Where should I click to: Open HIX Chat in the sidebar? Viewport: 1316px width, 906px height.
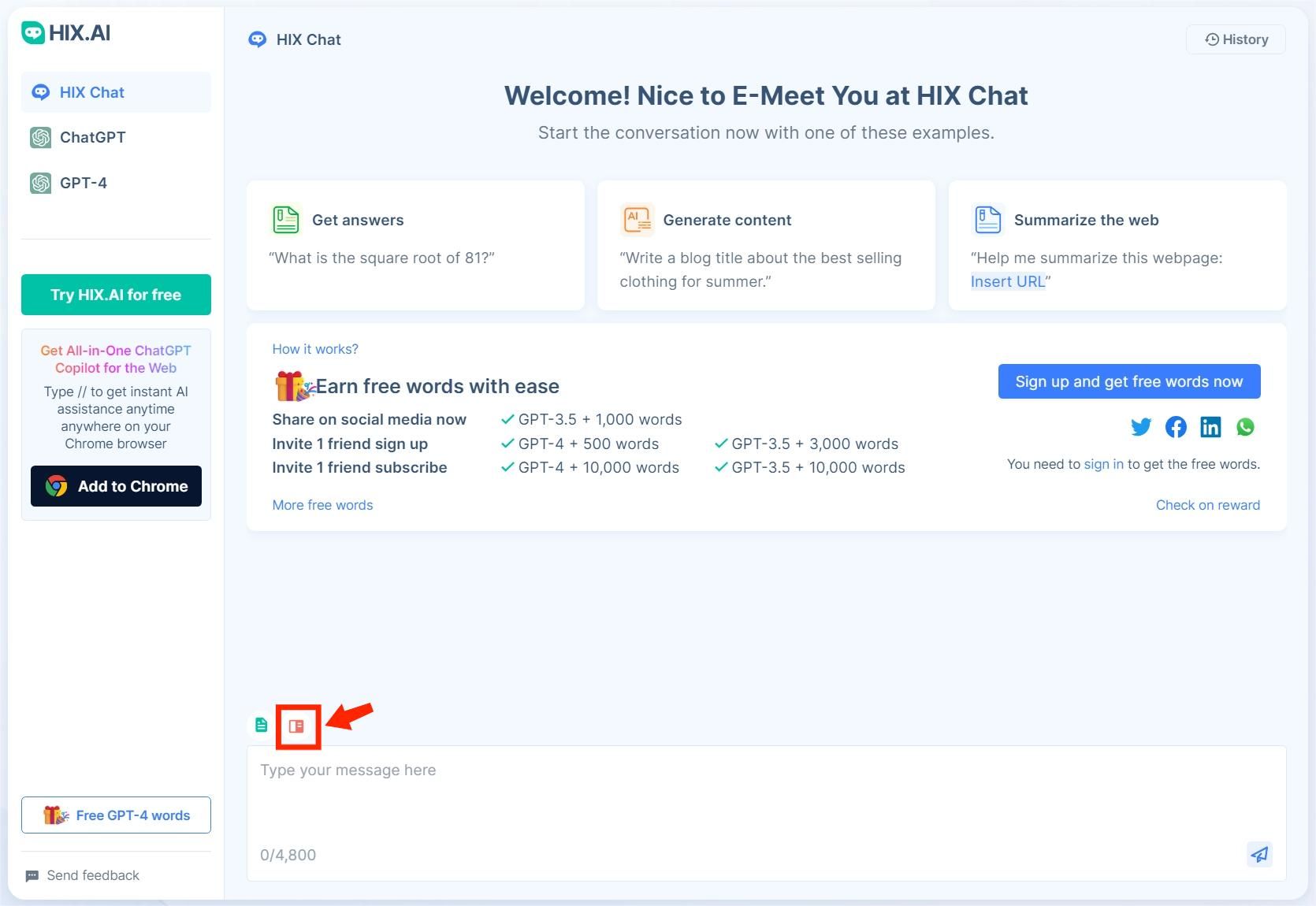pyautogui.click(x=116, y=92)
